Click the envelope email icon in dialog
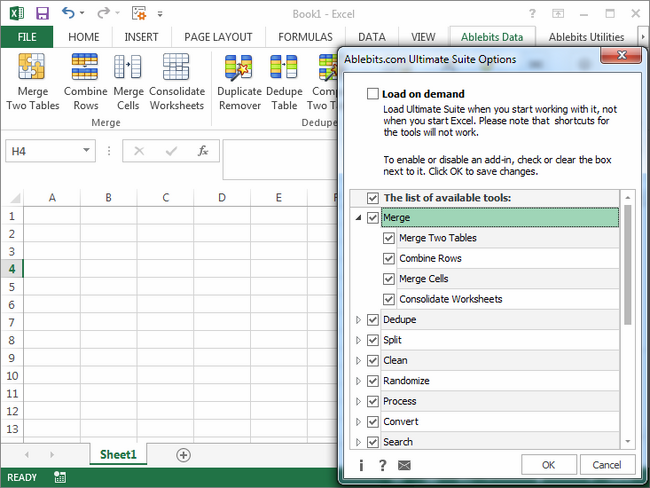650x488 pixels. pos(404,465)
